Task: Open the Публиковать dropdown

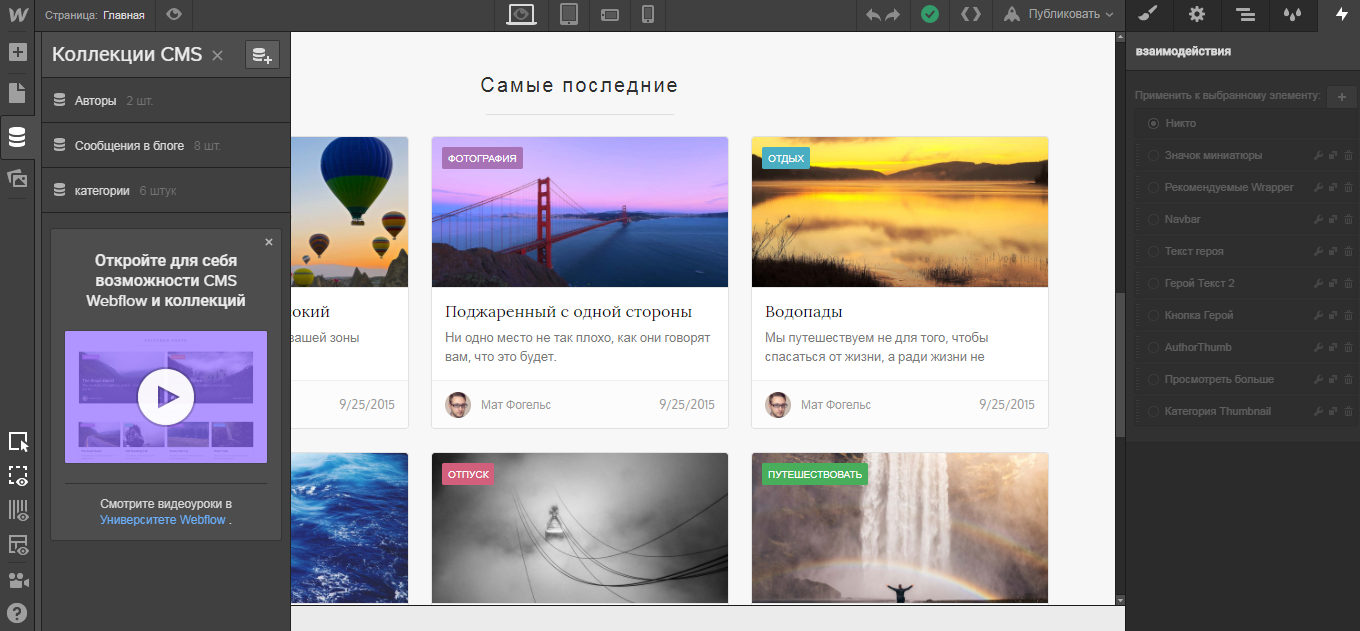Action: coord(1056,15)
